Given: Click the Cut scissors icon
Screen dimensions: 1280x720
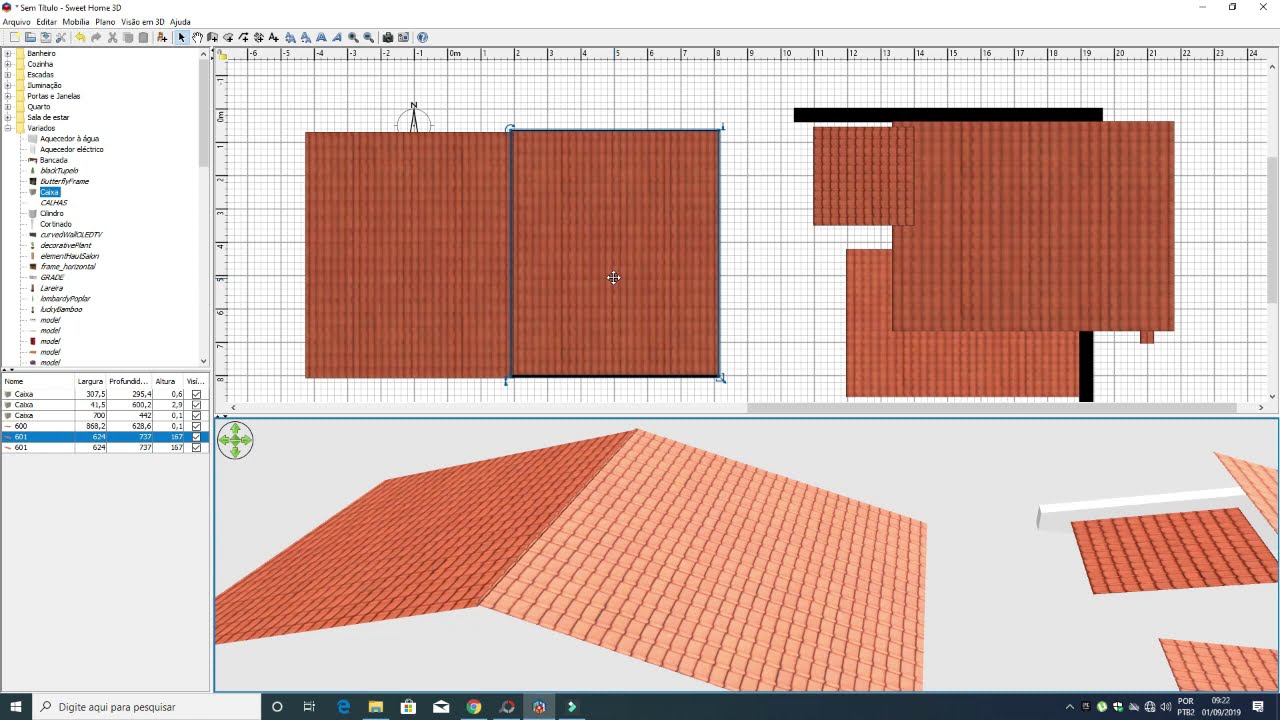Looking at the screenshot, I should [112, 37].
